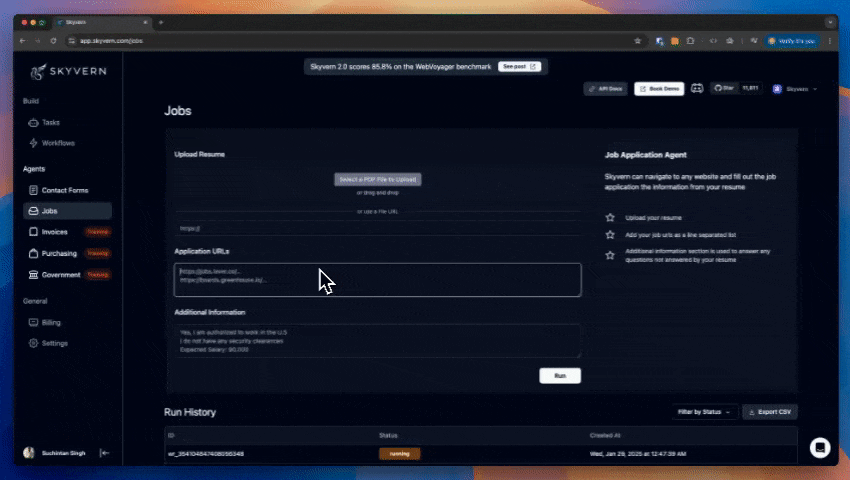Viewport: 850px width, 480px height.
Task: Open the chat support bubble
Action: (x=819, y=447)
